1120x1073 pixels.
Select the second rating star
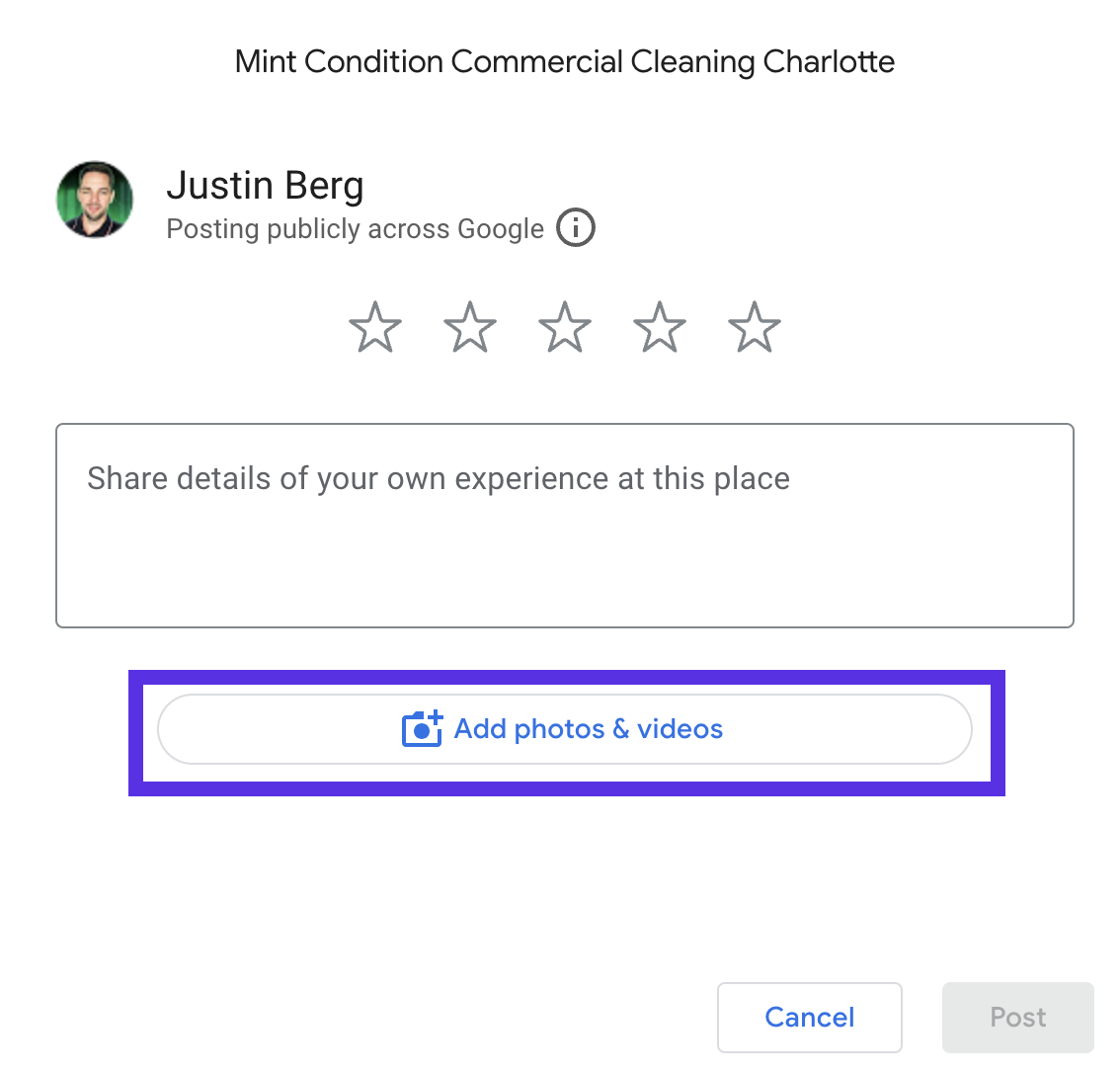[x=470, y=327]
